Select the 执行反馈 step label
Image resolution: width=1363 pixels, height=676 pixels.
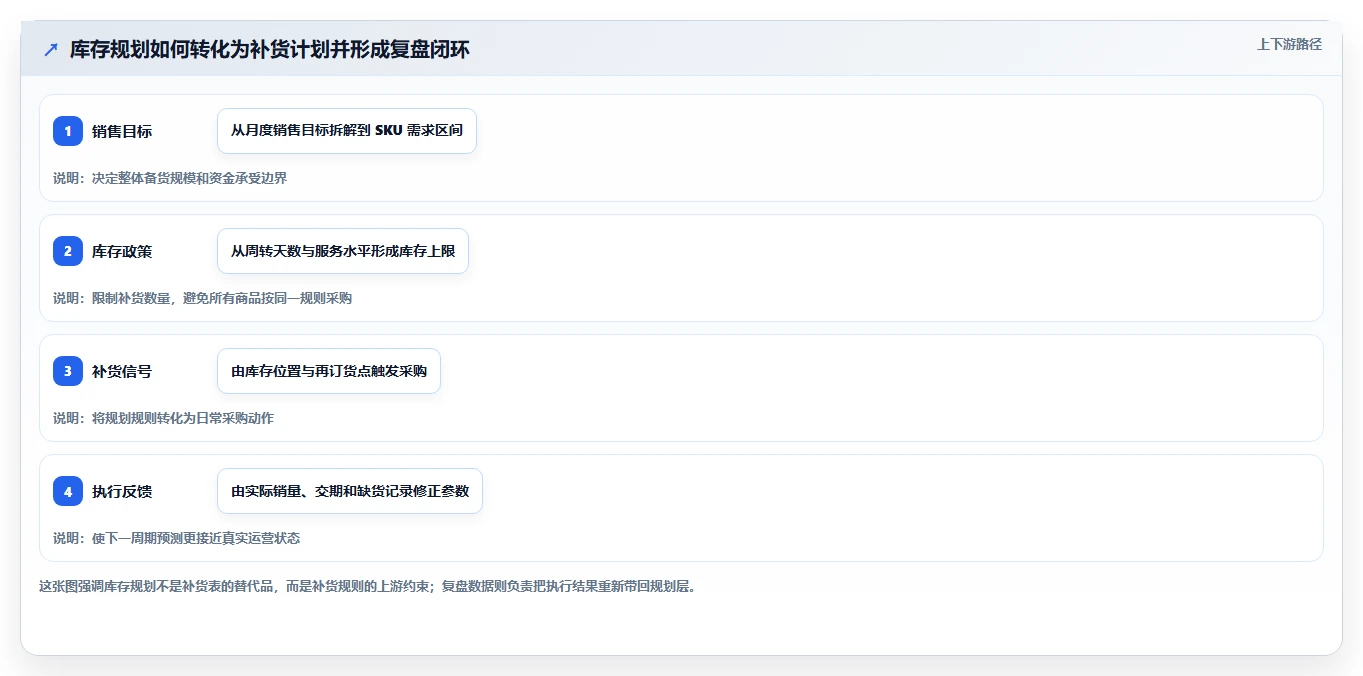[x=122, y=491]
